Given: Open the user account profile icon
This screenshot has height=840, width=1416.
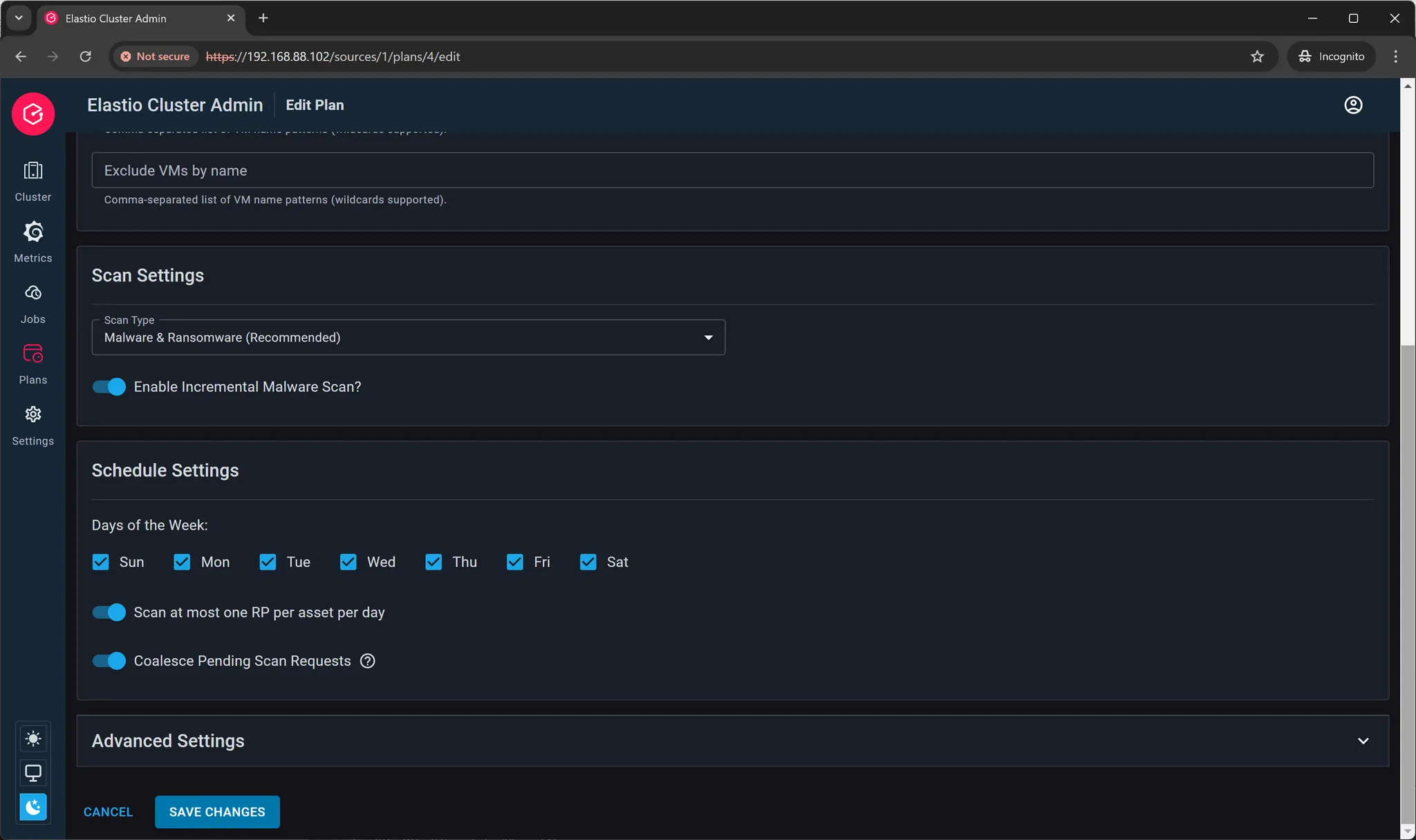Looking at the screenshot, I should pyautogui.click(x=1353, y=105).
